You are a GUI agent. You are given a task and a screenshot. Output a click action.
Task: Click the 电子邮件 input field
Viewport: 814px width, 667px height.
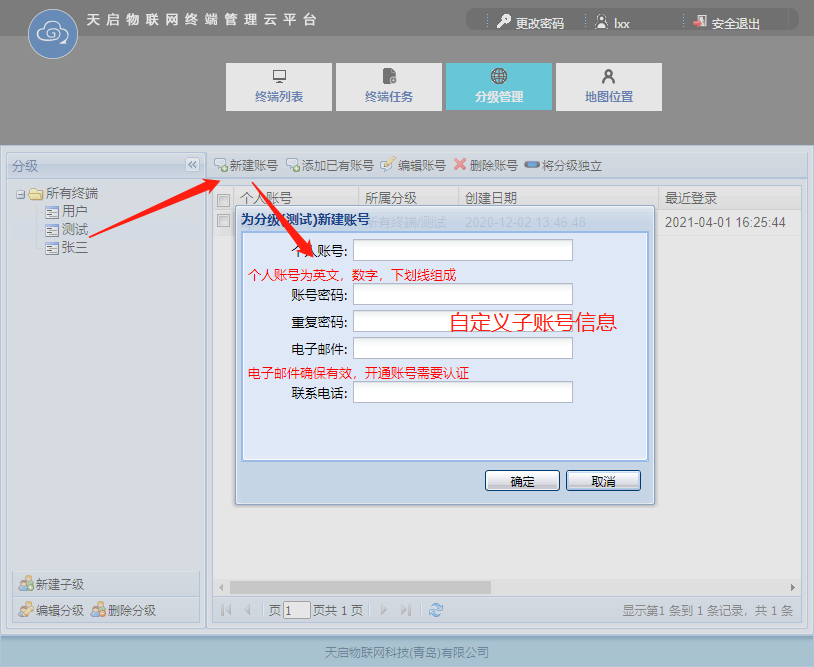(x=463, y=348)
